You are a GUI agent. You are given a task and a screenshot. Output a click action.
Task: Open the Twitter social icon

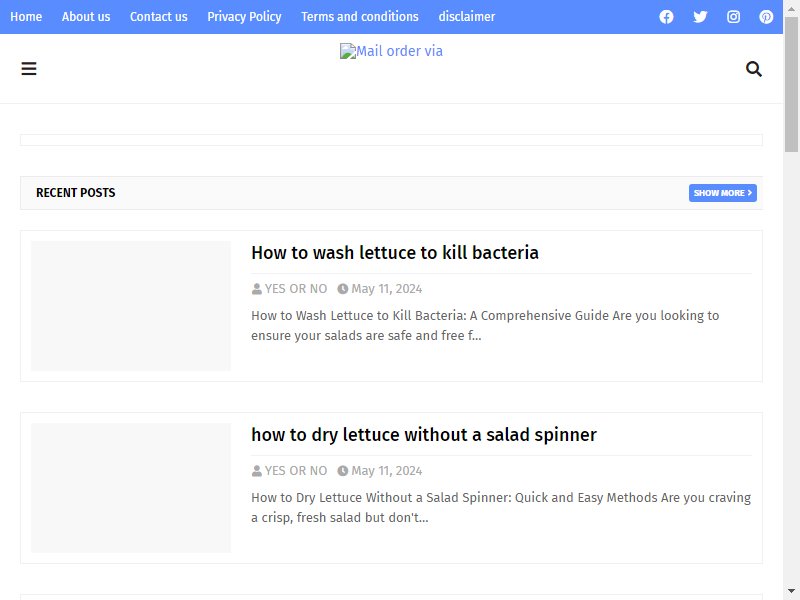(x=700, y=17)
